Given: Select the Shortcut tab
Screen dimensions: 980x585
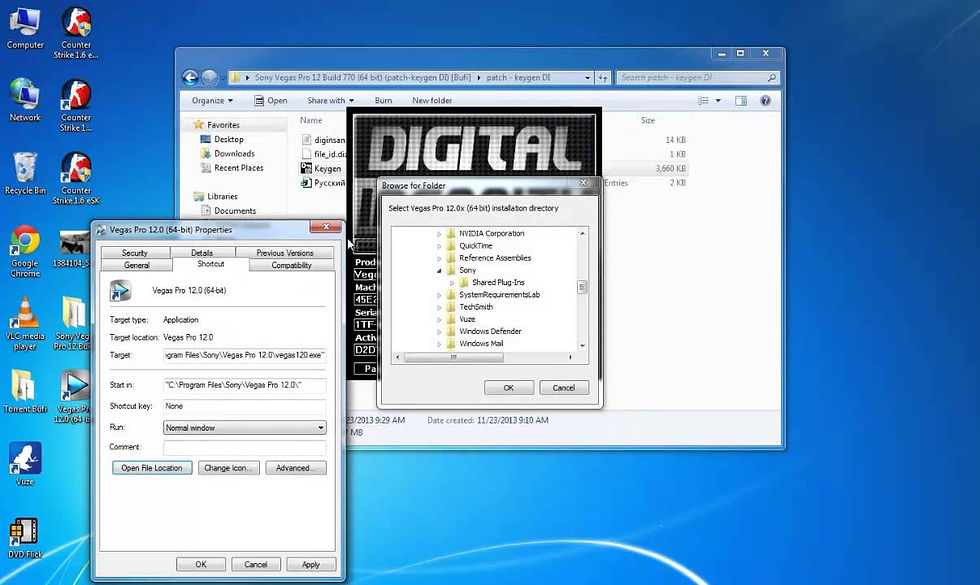Looking at the screenshot, I should coord(211,264).
